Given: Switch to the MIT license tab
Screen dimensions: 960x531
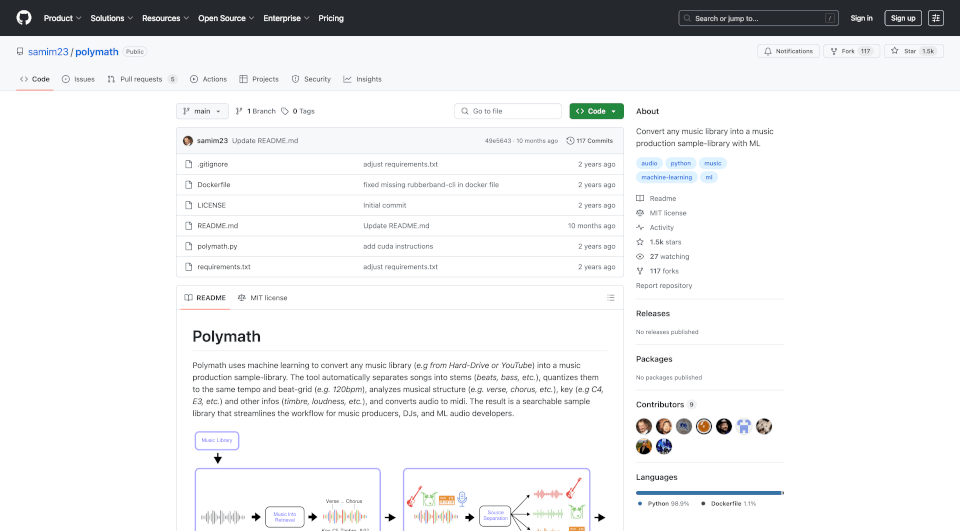Looking at the screenshot, I should pyautogui.click(x=262, y=298).
